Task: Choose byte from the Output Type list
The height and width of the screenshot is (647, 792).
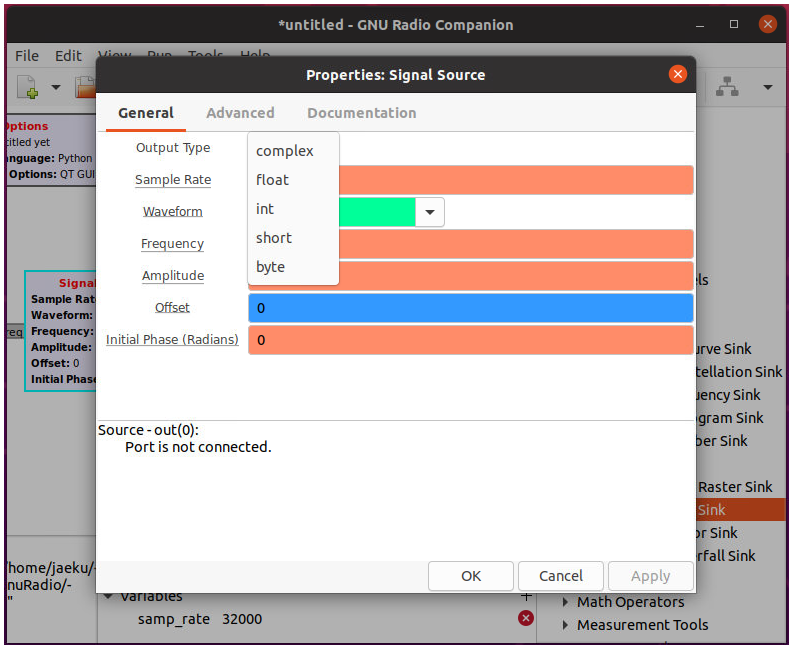Action: pos(293,267)
